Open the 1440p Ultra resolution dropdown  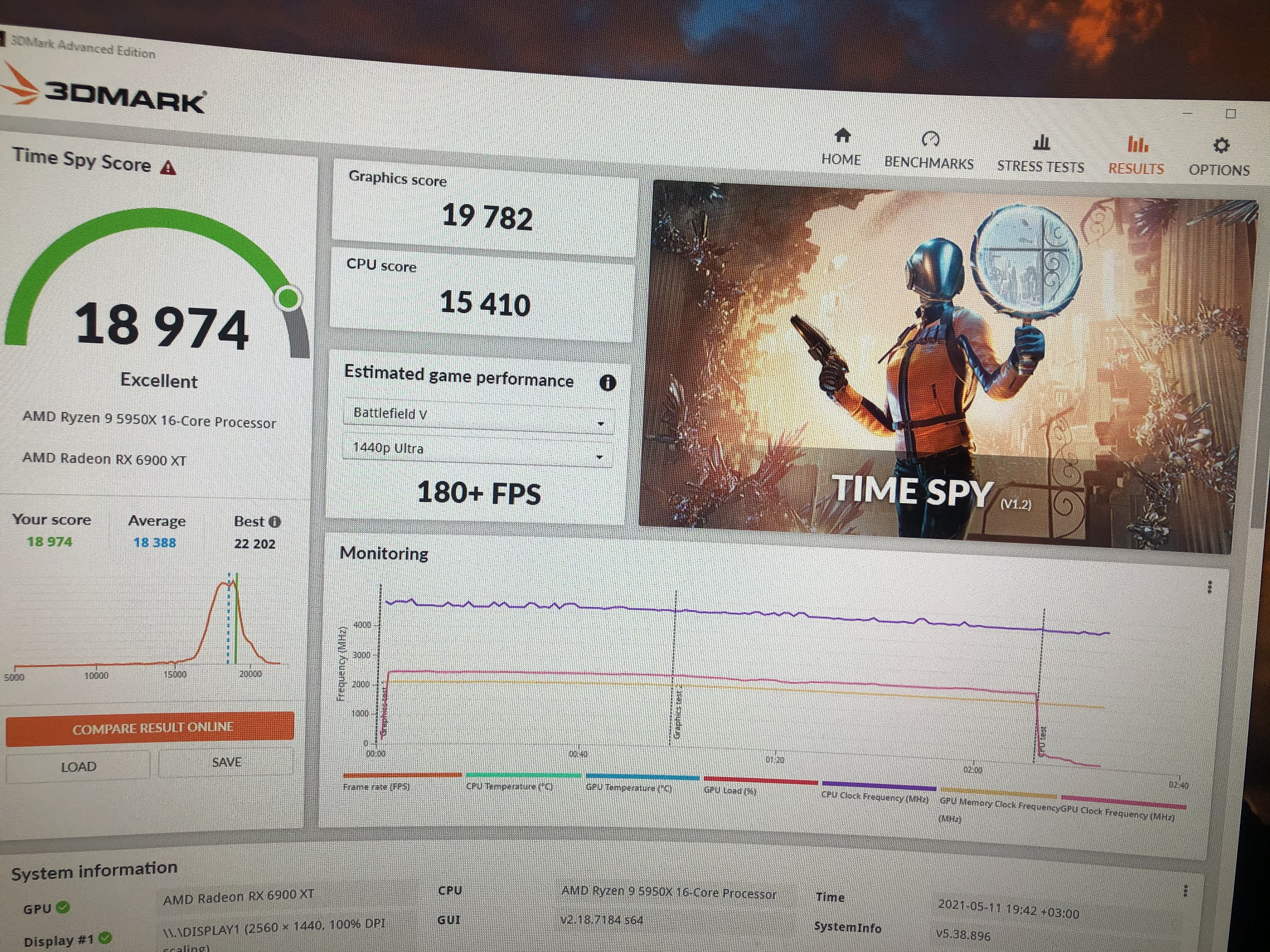pyautogui.click(x=477, y=450)
